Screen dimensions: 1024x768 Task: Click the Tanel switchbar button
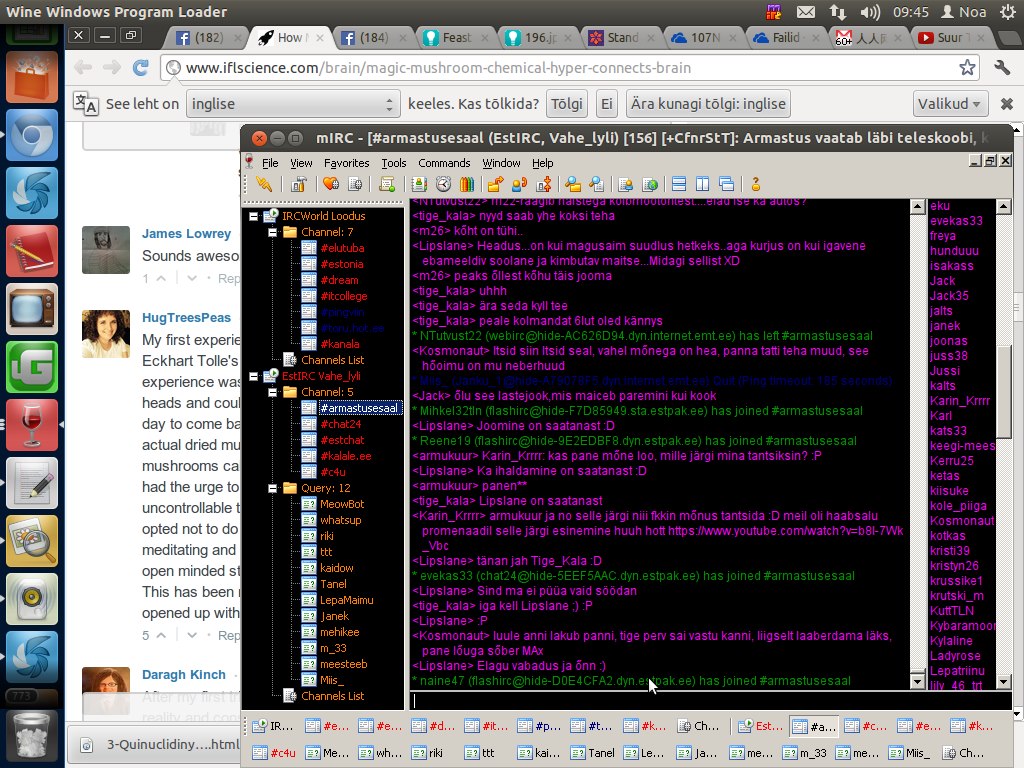[x=594, y=753]
